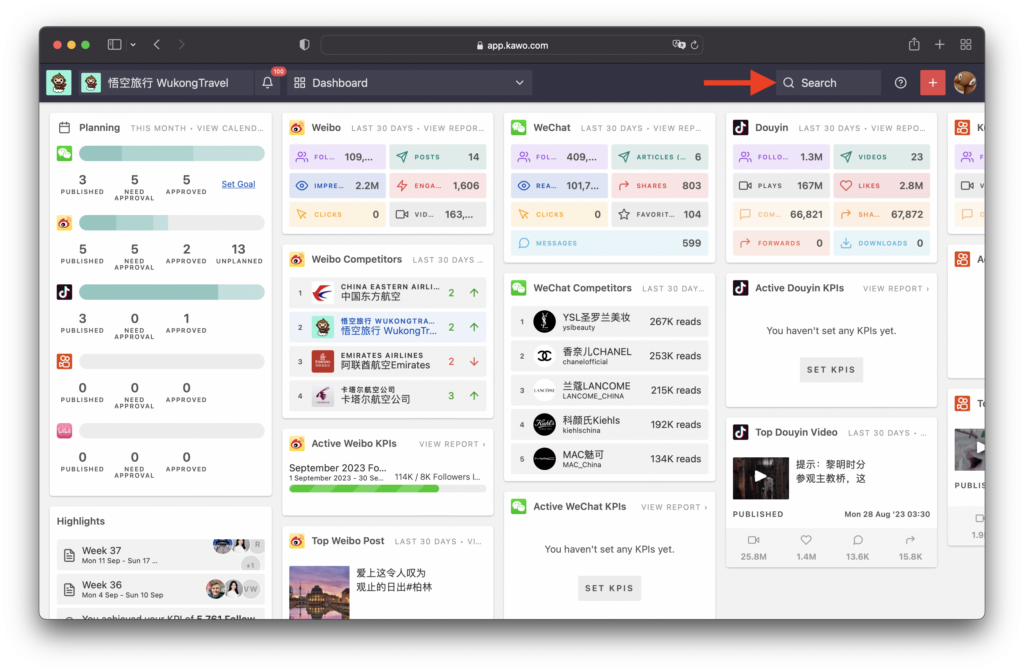Image resolution: width=1024 pixels, height=671 pixels.
Task: Click the Weibo Posts 14 metric
Action: (x=438, y=157)
